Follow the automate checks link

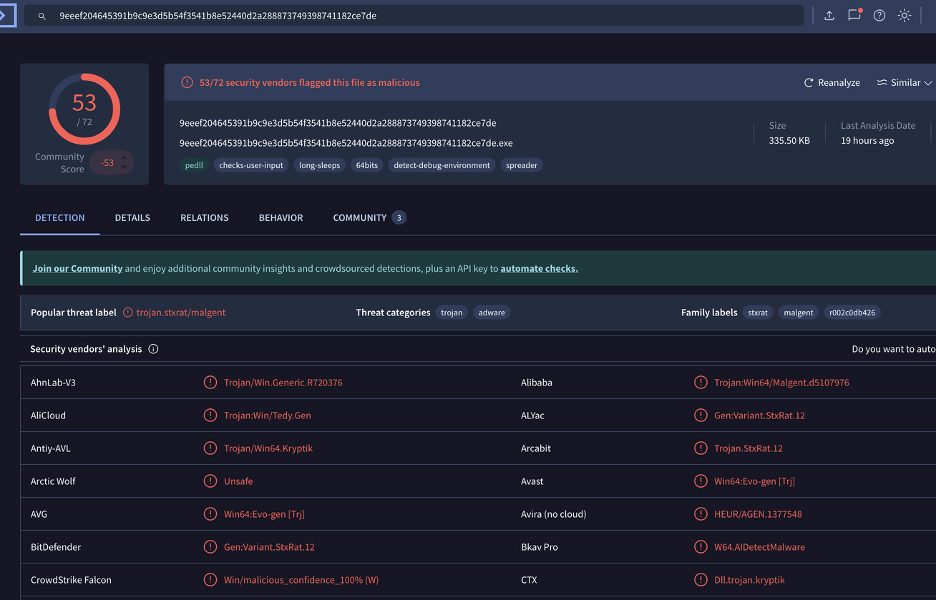point(539,269)
